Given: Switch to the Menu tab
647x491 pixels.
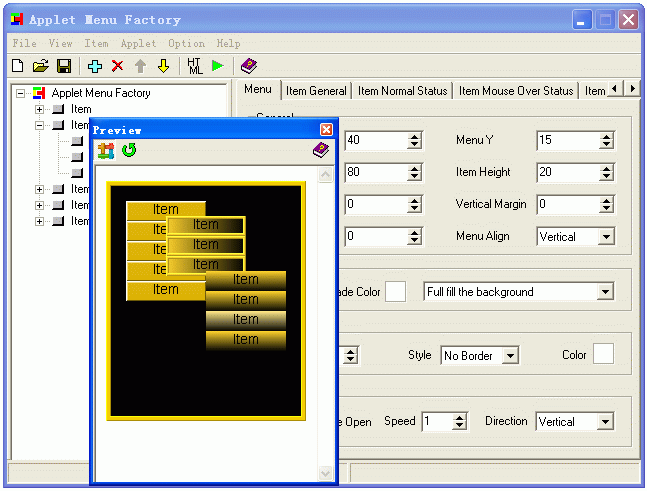Looking at the screenshot, I should click(258, 90).
